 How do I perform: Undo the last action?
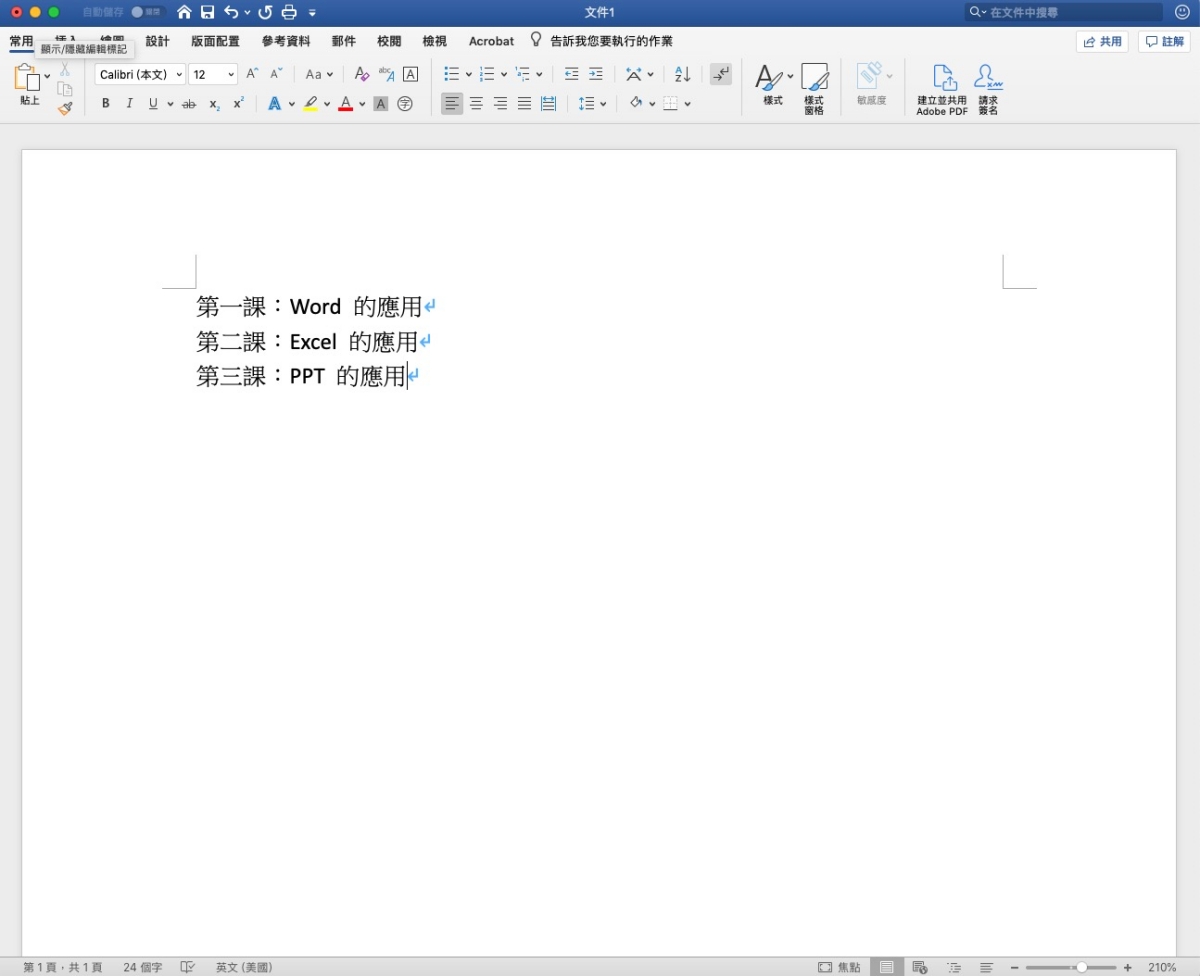(x=231, y=12)
